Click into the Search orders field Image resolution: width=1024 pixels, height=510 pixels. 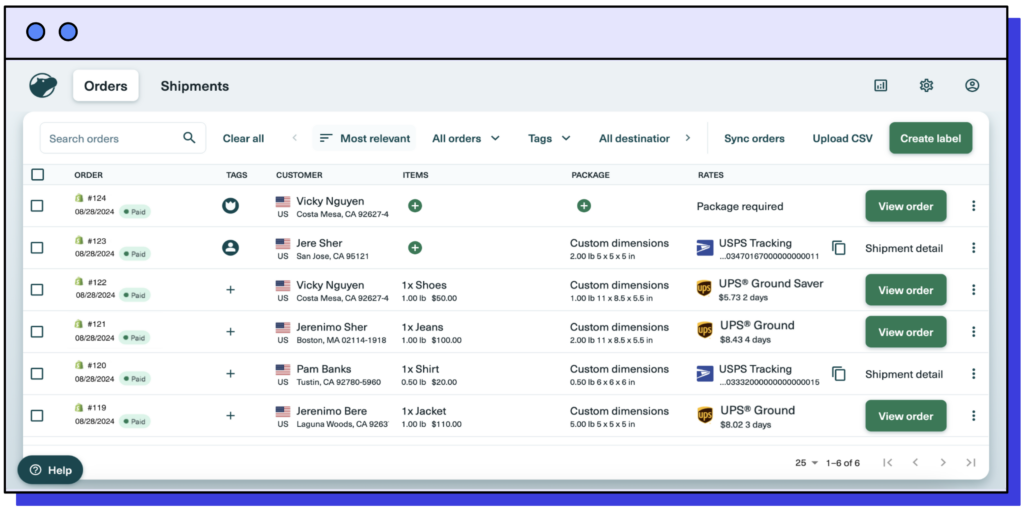coord(110,139)
